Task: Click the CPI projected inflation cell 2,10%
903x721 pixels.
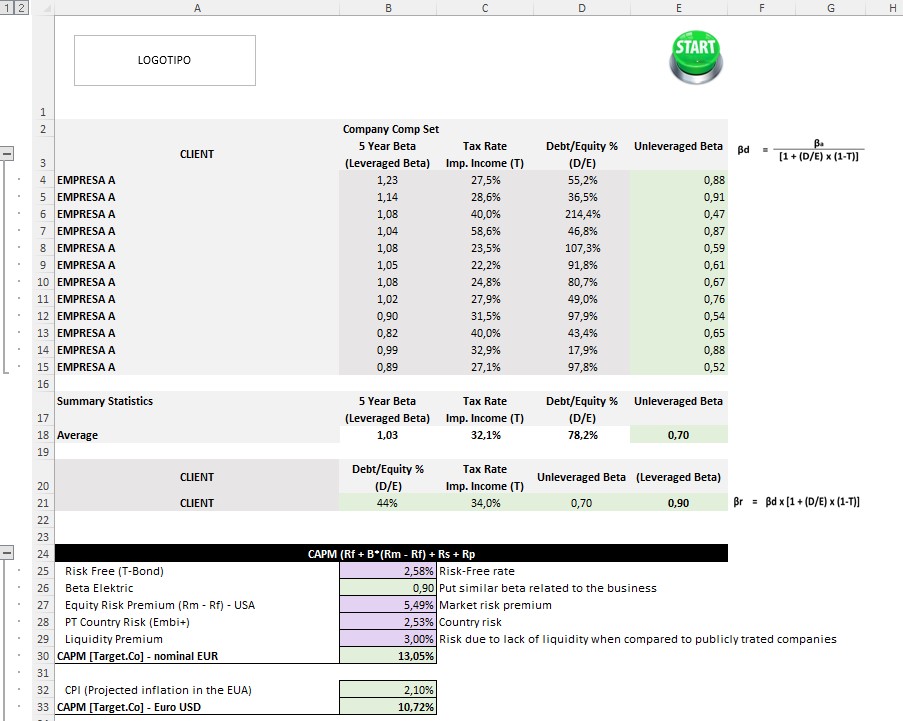Action: pos(388,690)
